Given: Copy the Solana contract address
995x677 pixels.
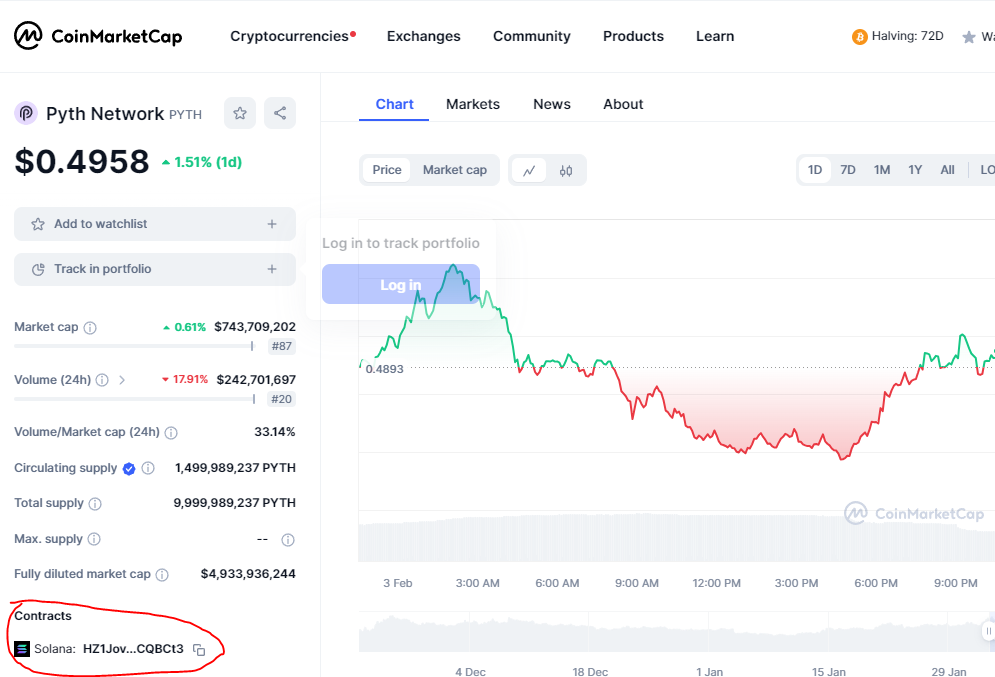Looking at the screenshot, I should 199,650.
